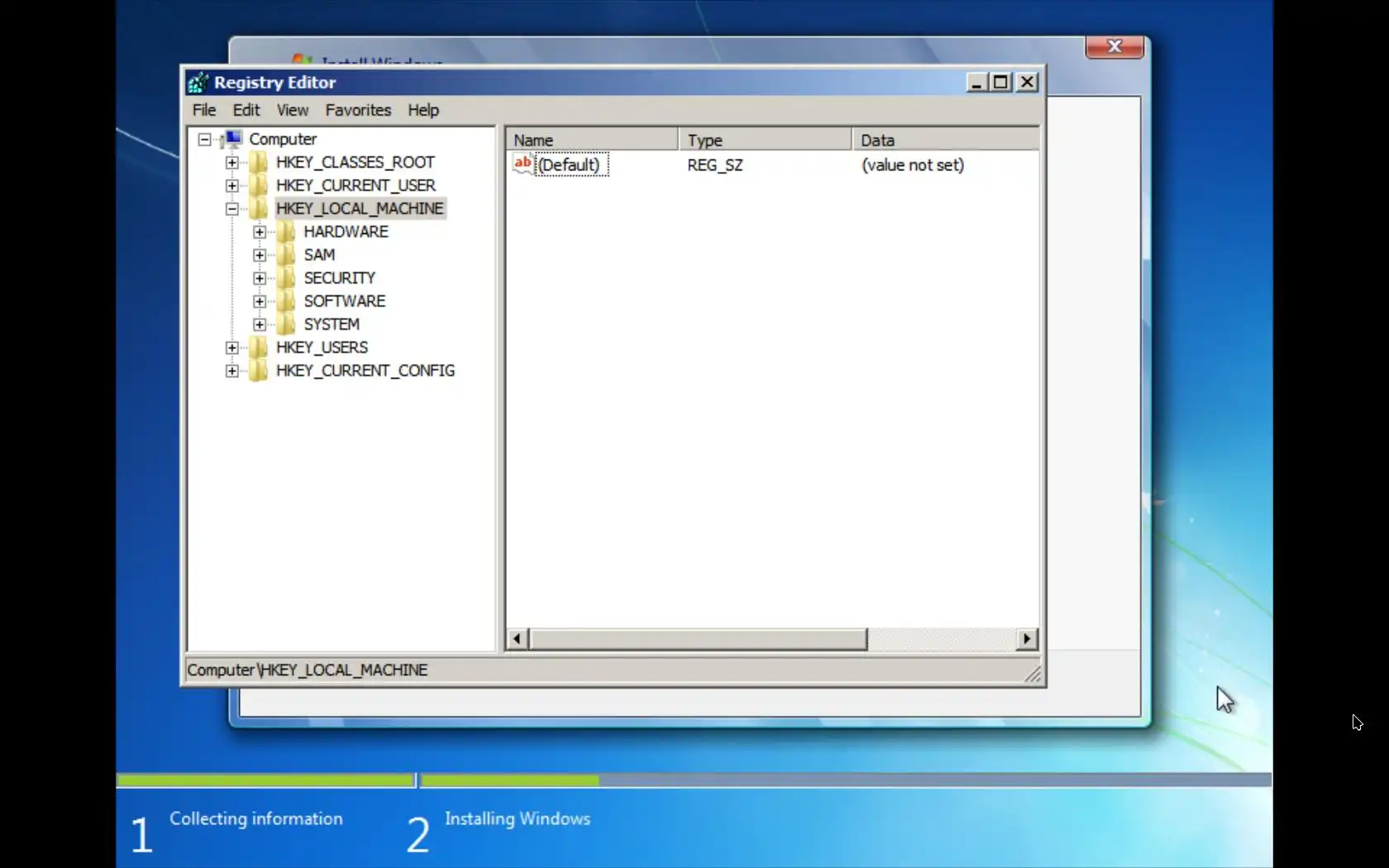Click the horizontal scrollbar thumb in values pane
1389x868 pixels.
coord(699,638)
